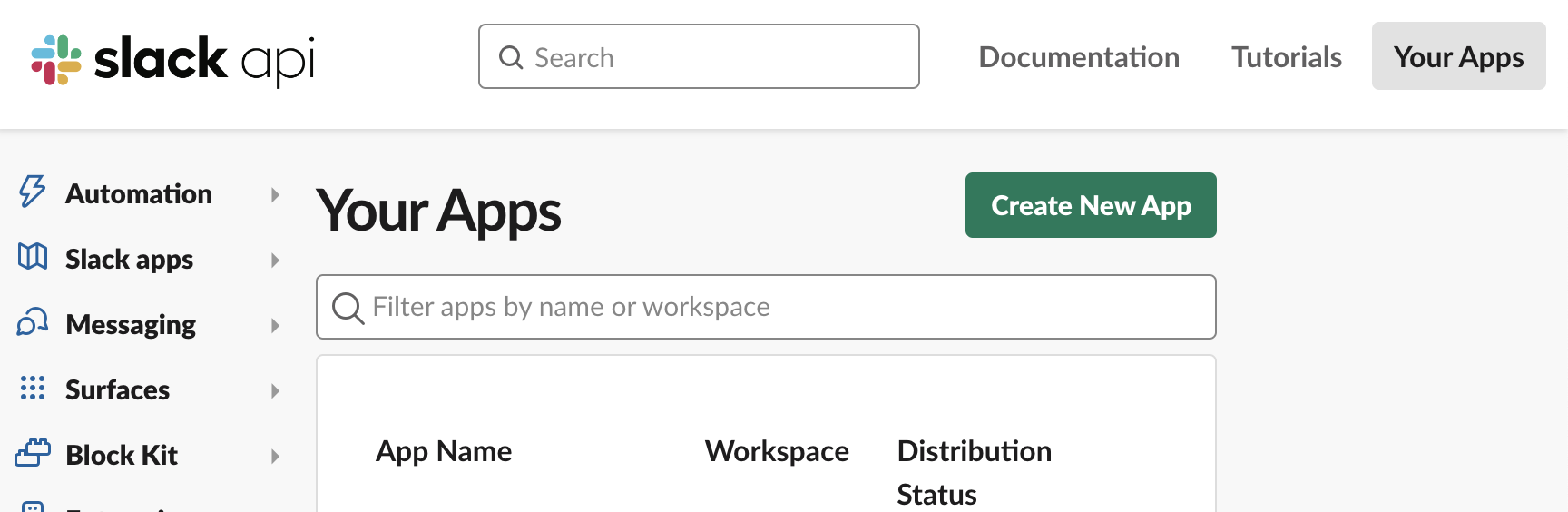This screenshot has width=1568, height=512.
Task: Expand the Automation sidebar section
Action: click(275, 194)
